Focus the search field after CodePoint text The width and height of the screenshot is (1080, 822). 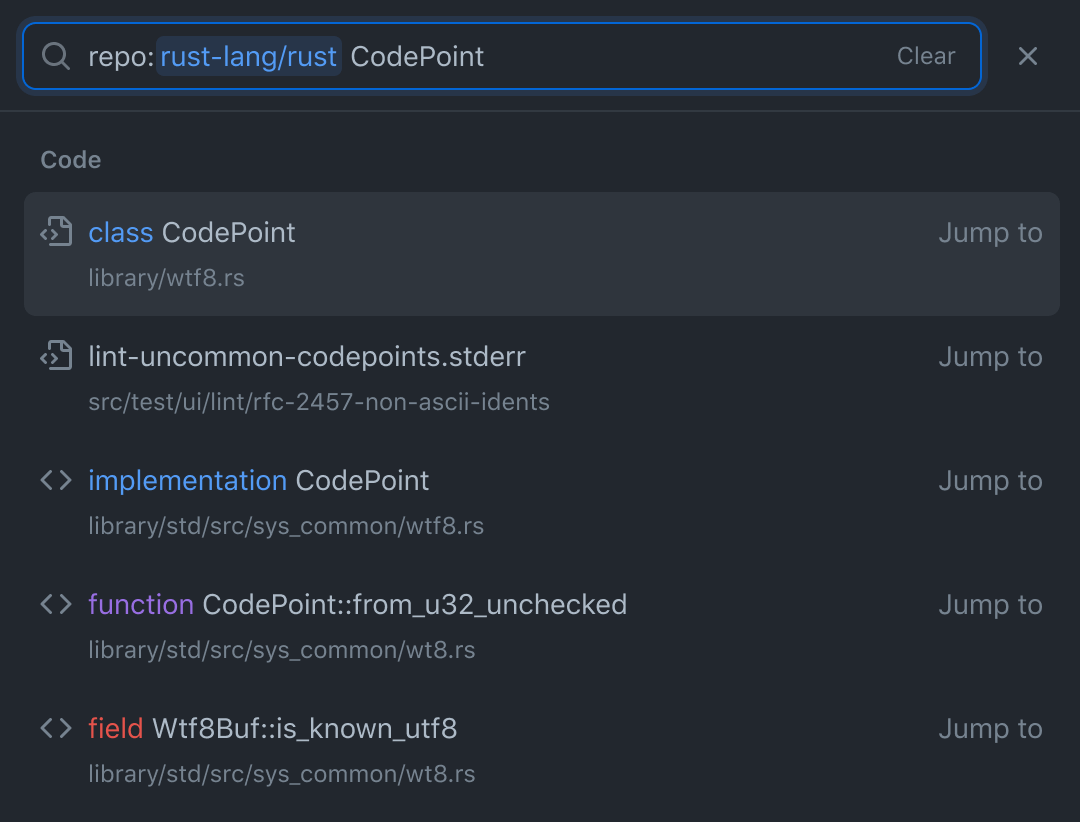coord(680,57)
